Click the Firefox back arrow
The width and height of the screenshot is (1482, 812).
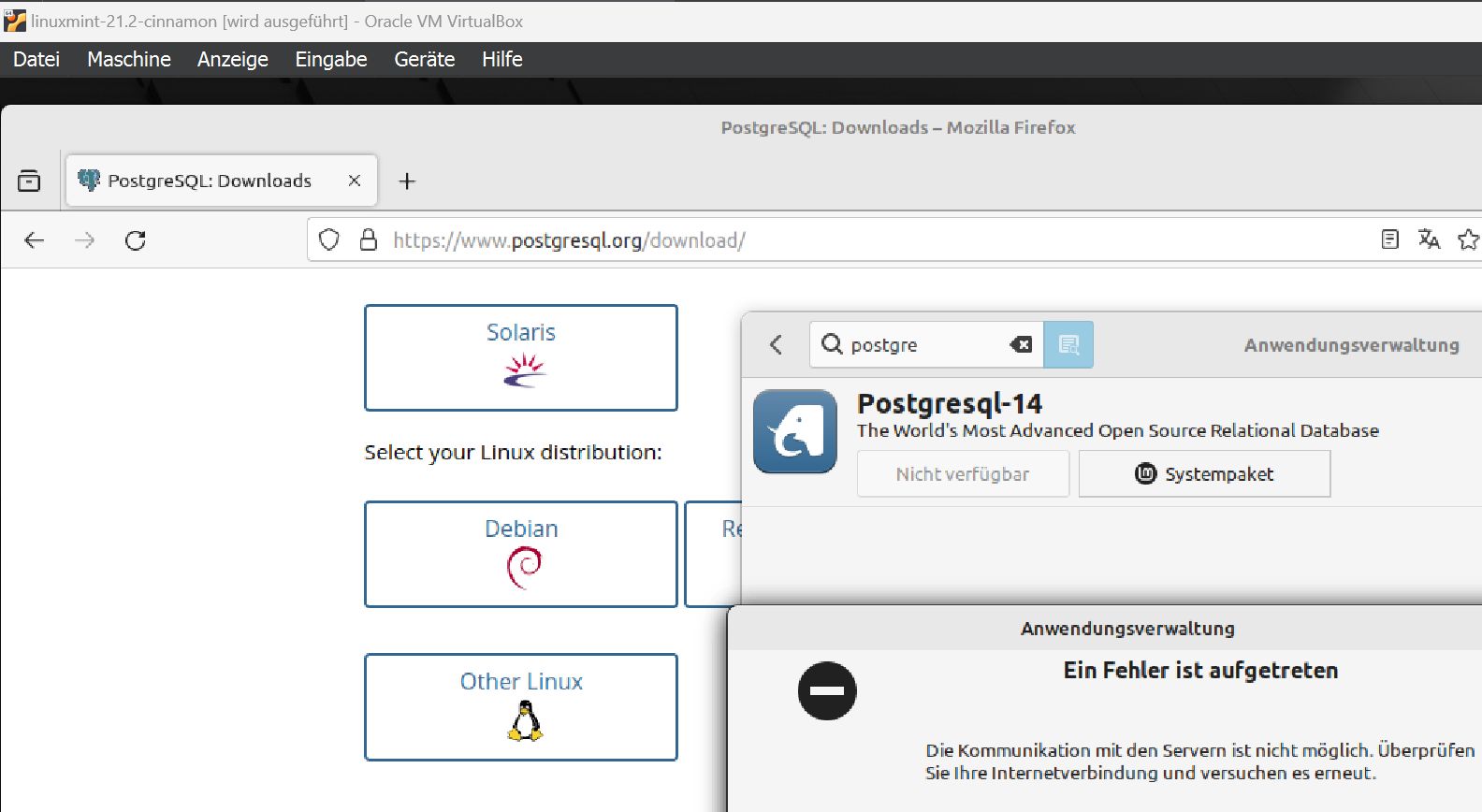(x=35, y=240)
